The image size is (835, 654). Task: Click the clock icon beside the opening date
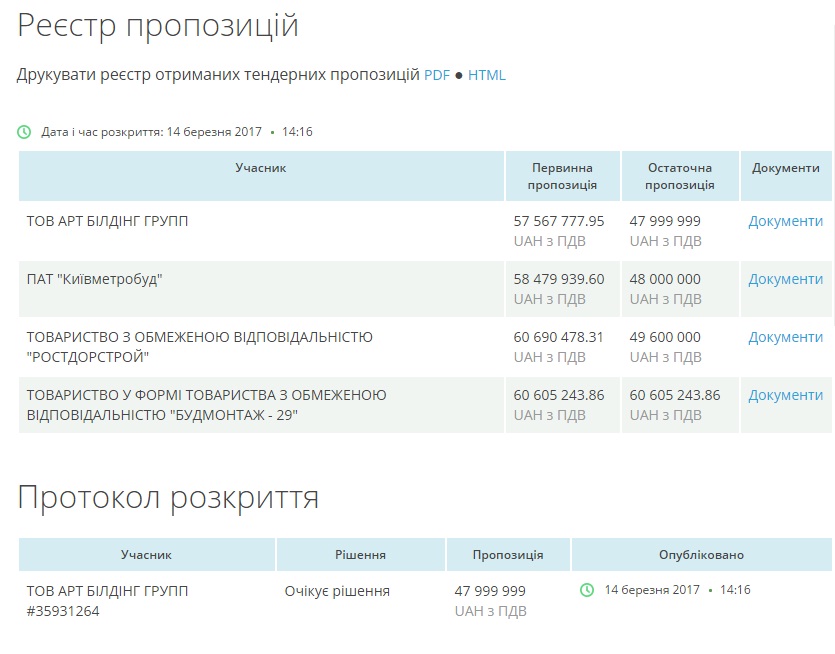tap(25, 132)
